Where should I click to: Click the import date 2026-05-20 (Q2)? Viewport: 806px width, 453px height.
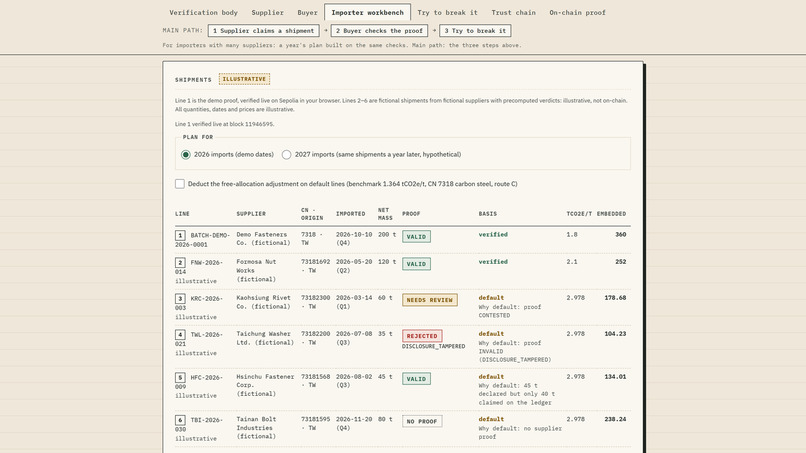(354, 266)
